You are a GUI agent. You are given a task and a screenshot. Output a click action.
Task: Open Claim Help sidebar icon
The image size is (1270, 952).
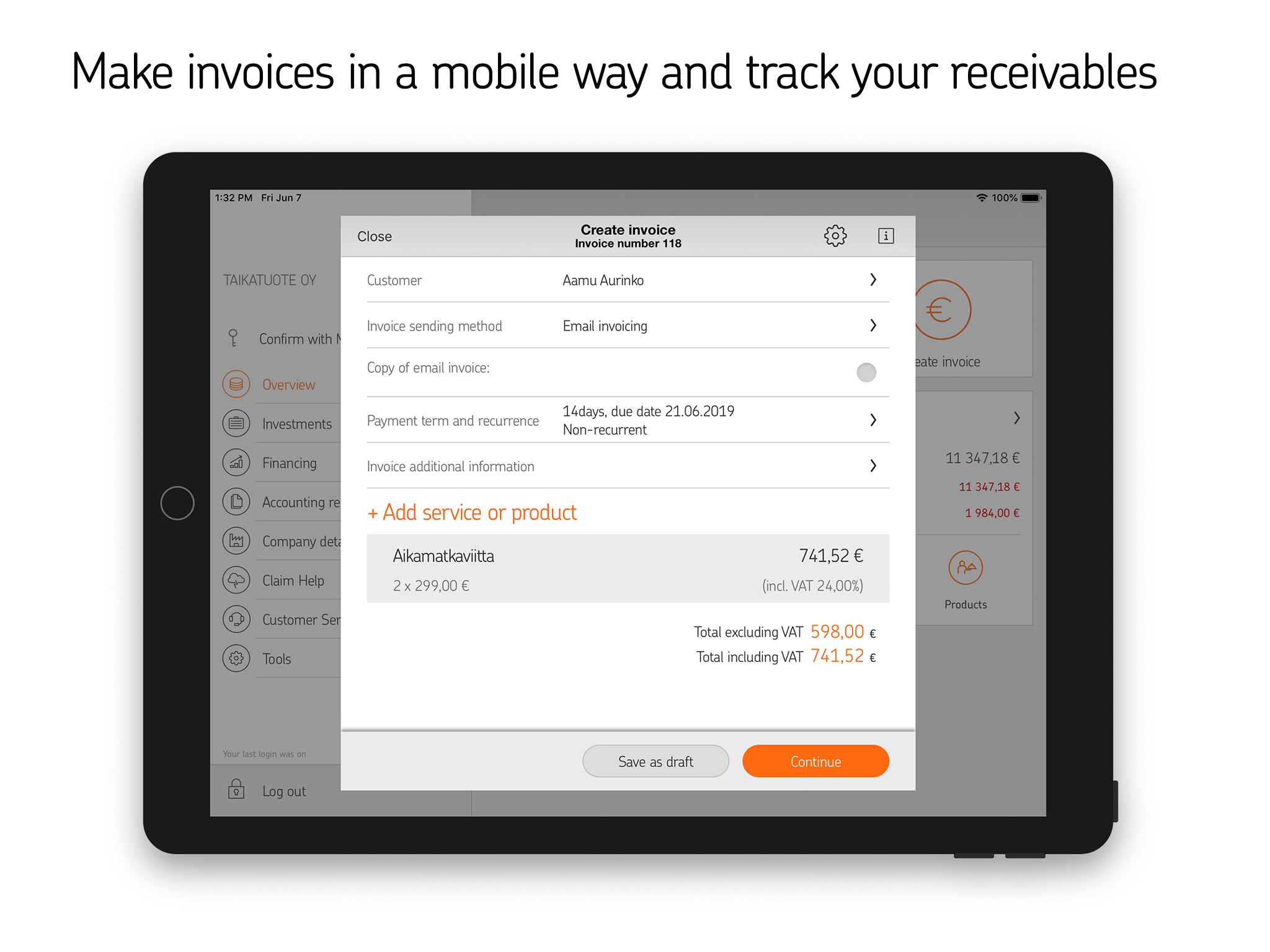(x=234, y=580)
